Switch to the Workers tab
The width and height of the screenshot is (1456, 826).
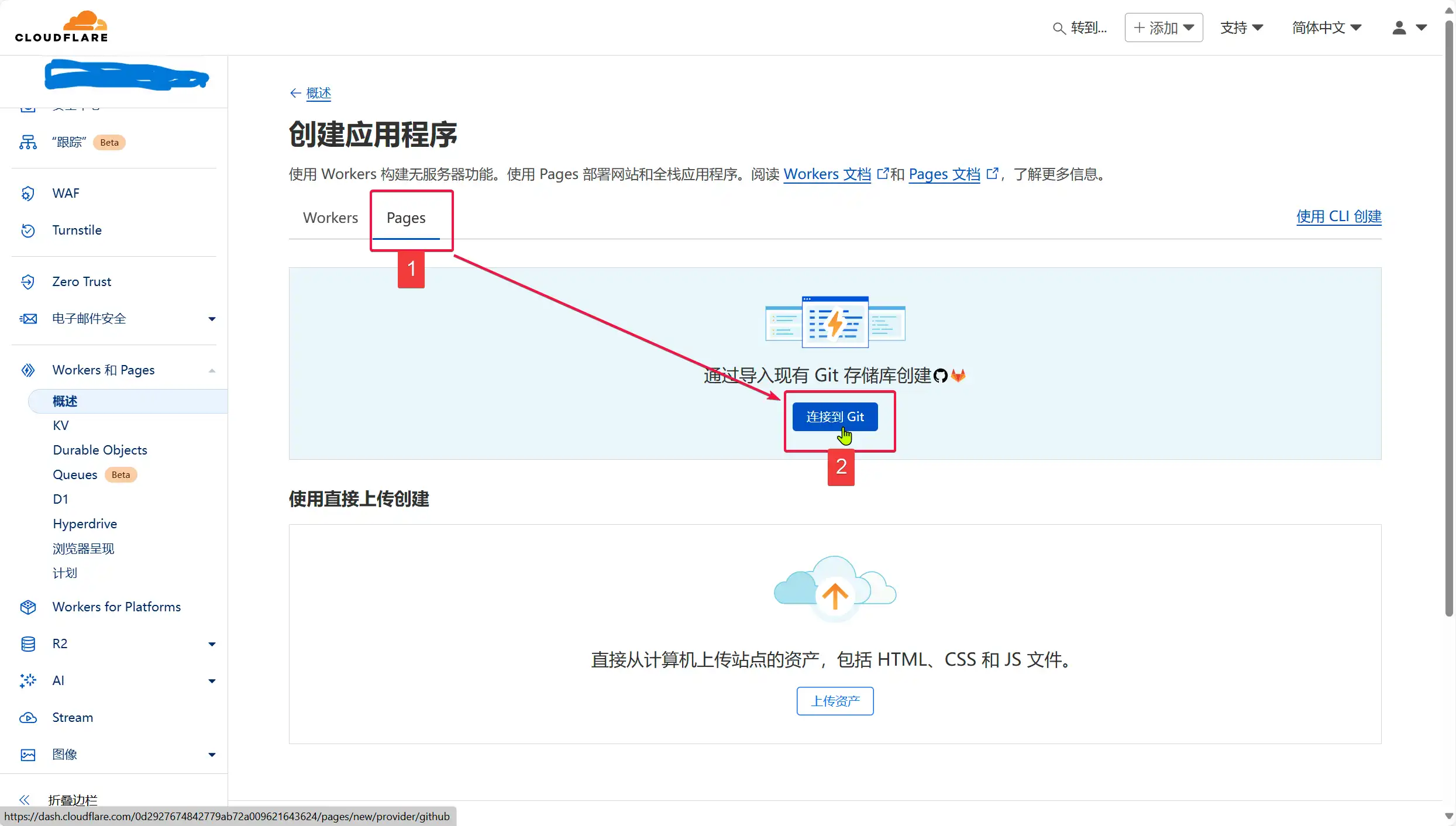point(330,218)
